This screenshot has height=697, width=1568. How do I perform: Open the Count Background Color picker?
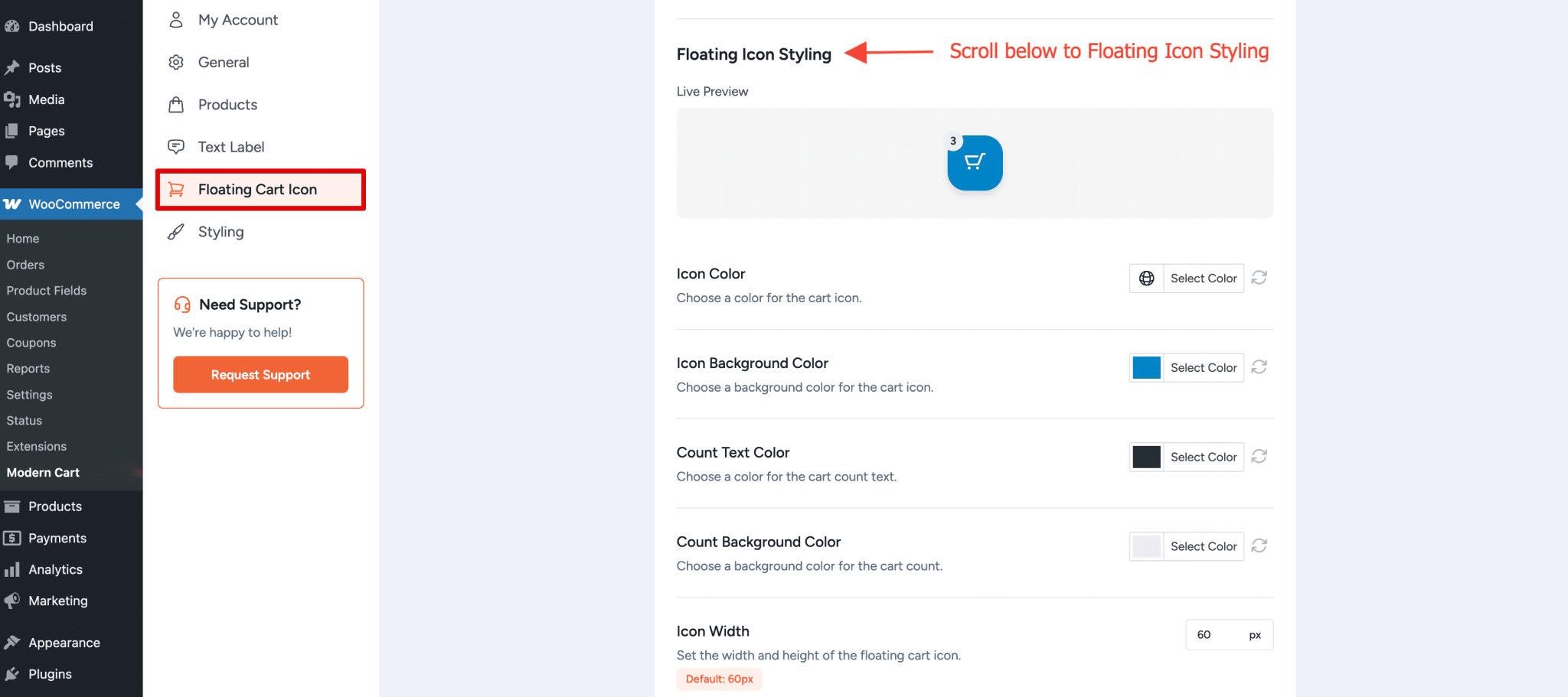(x=1203, y=546)
